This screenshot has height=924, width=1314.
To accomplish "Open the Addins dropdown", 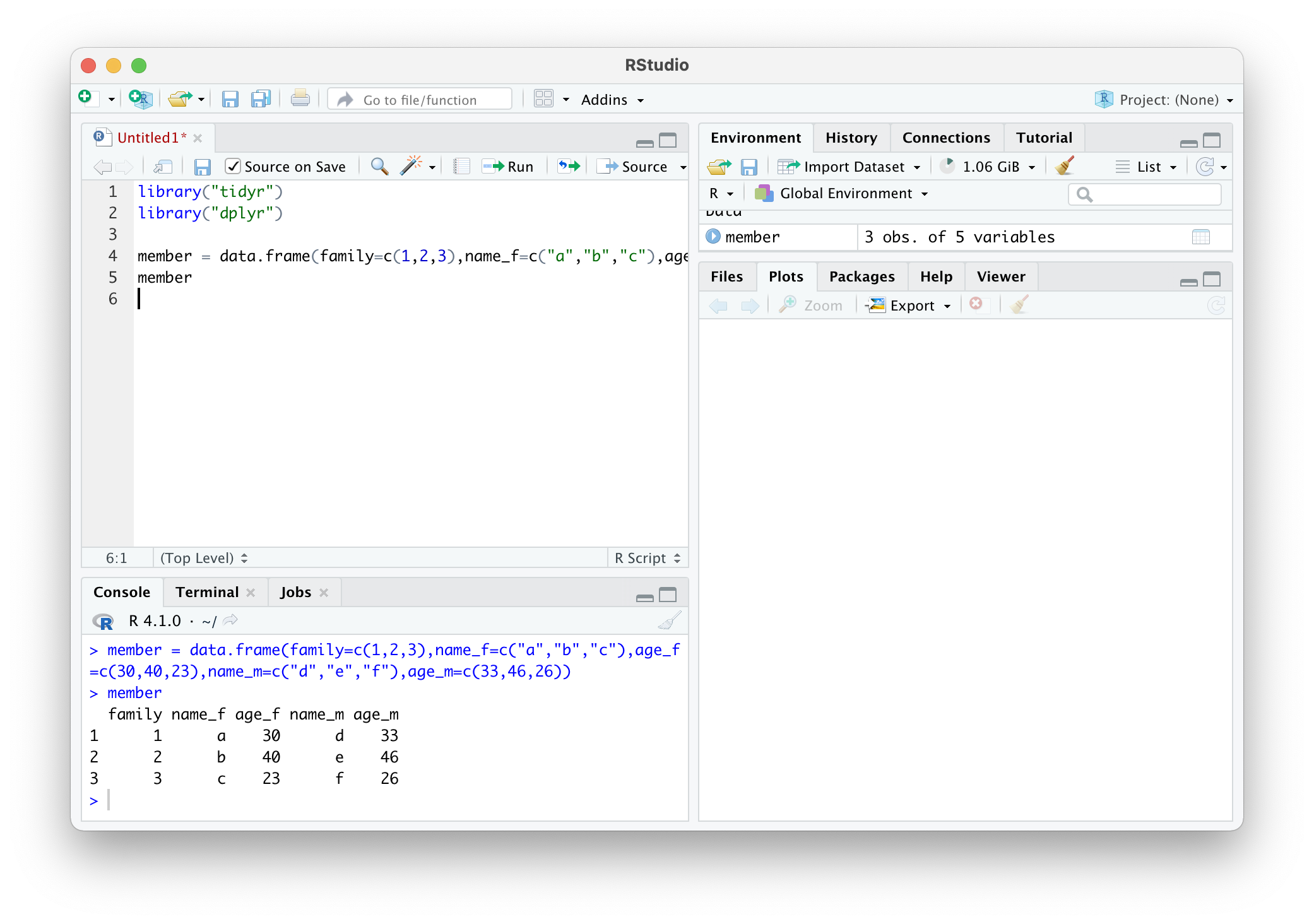I will point(612,100).
